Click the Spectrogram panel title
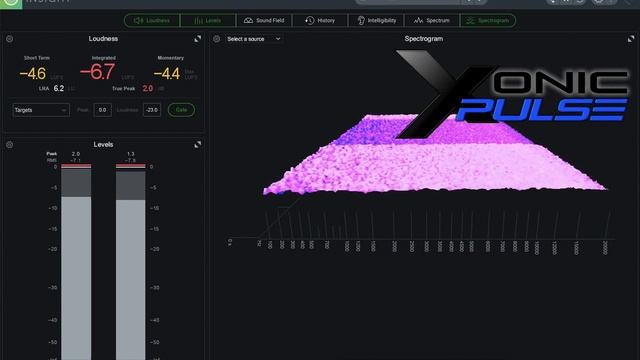 point(424,39)
